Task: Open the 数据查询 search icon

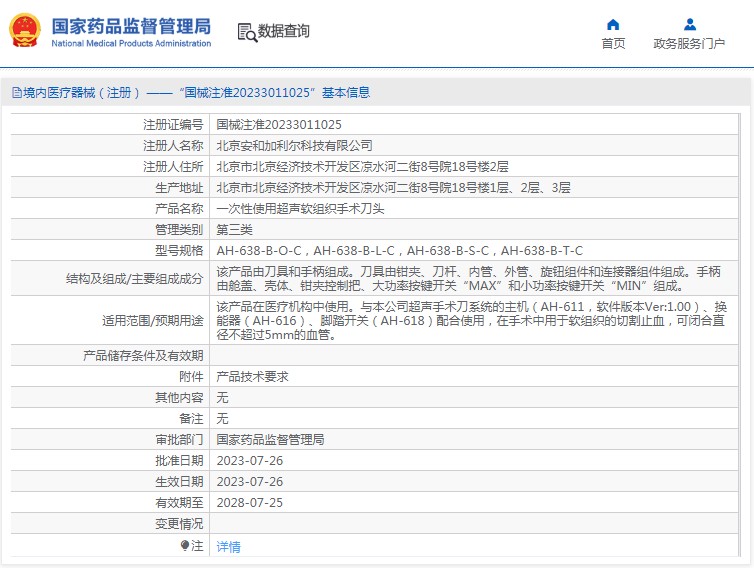Action: [247, 32]
